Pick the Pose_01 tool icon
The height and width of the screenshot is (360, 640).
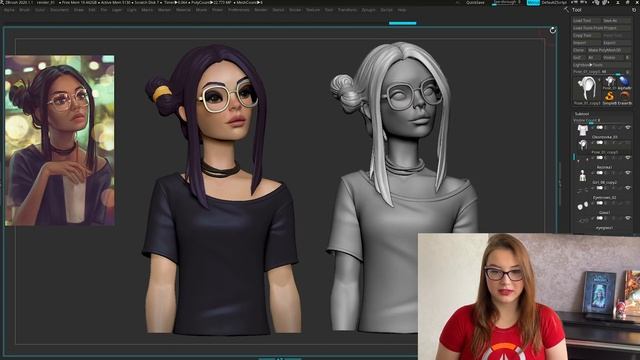[610, 81]
